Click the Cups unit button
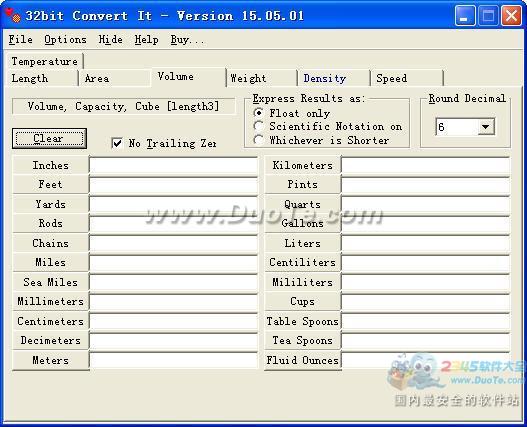 tap(302, 301)
